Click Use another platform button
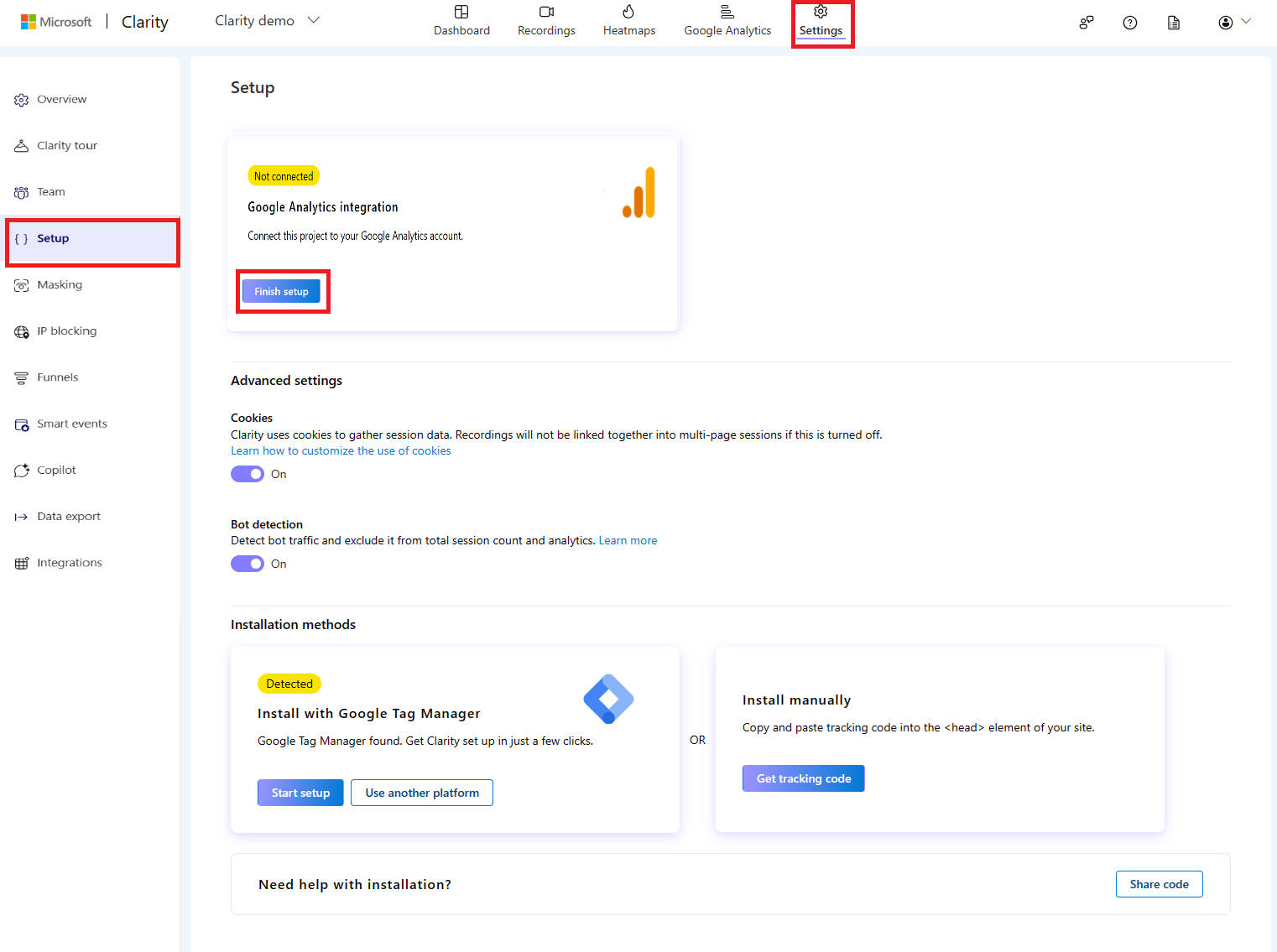Image resolution: width=1277 pixels, height=952 pixels. point(422,793)
